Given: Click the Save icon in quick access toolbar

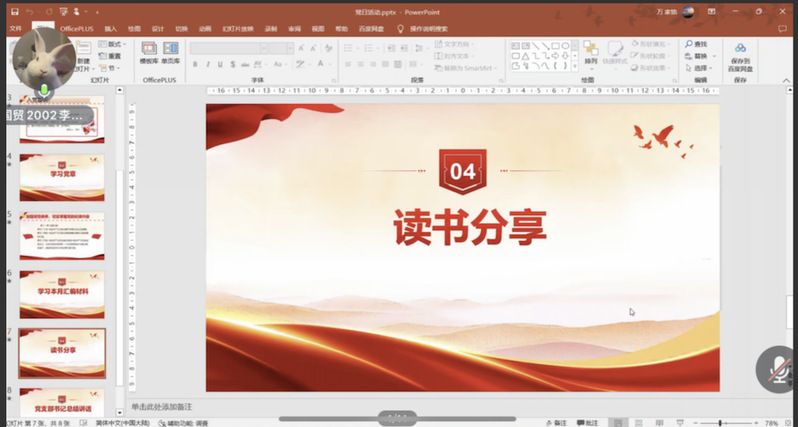Looking at the screenshot, I should [15, 12].
